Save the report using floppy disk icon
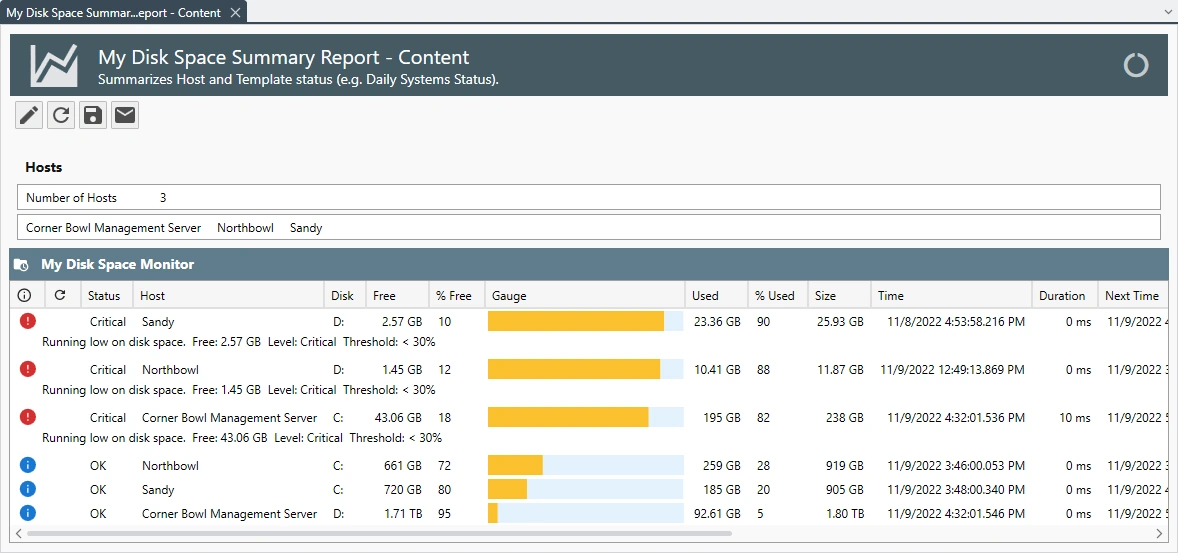 point(93,116)
